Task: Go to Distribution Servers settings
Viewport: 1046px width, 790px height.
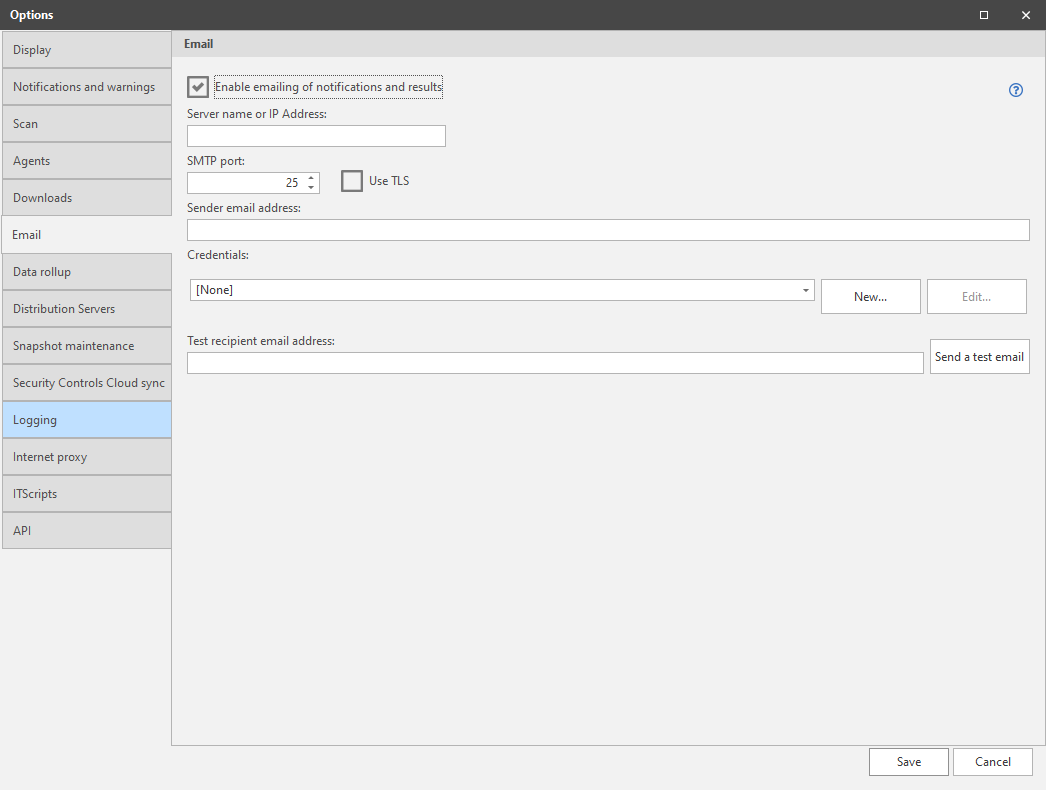Action: pos(86,309)
